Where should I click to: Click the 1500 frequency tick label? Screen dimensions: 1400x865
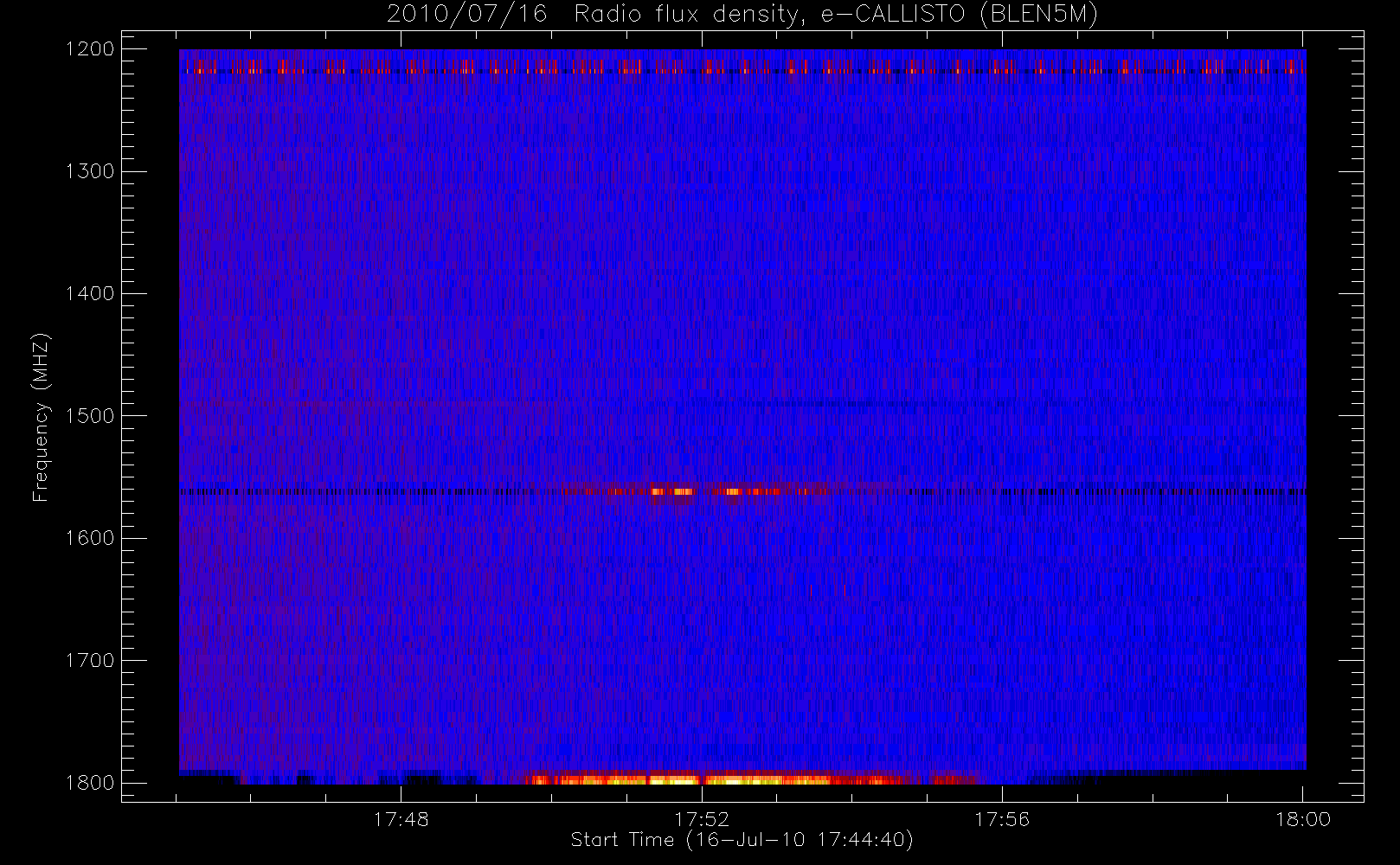(90, 416)
